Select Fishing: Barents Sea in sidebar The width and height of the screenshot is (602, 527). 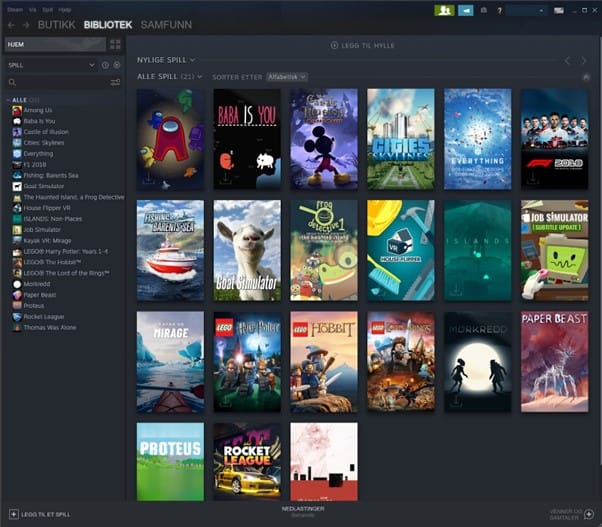click(51, 175)
